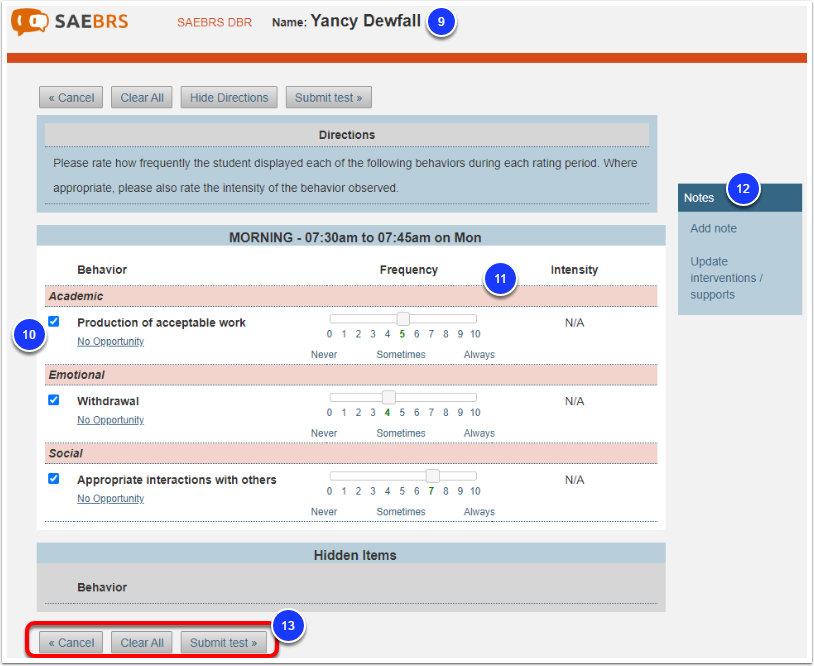Click the Directions heading

(x=347, y=135)
